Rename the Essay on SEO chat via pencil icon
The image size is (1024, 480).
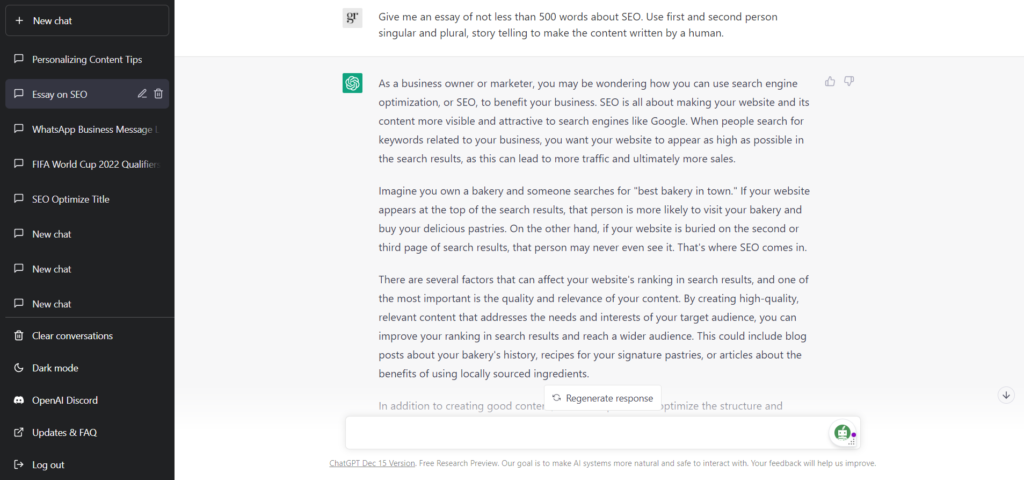(x=142, y=94)
